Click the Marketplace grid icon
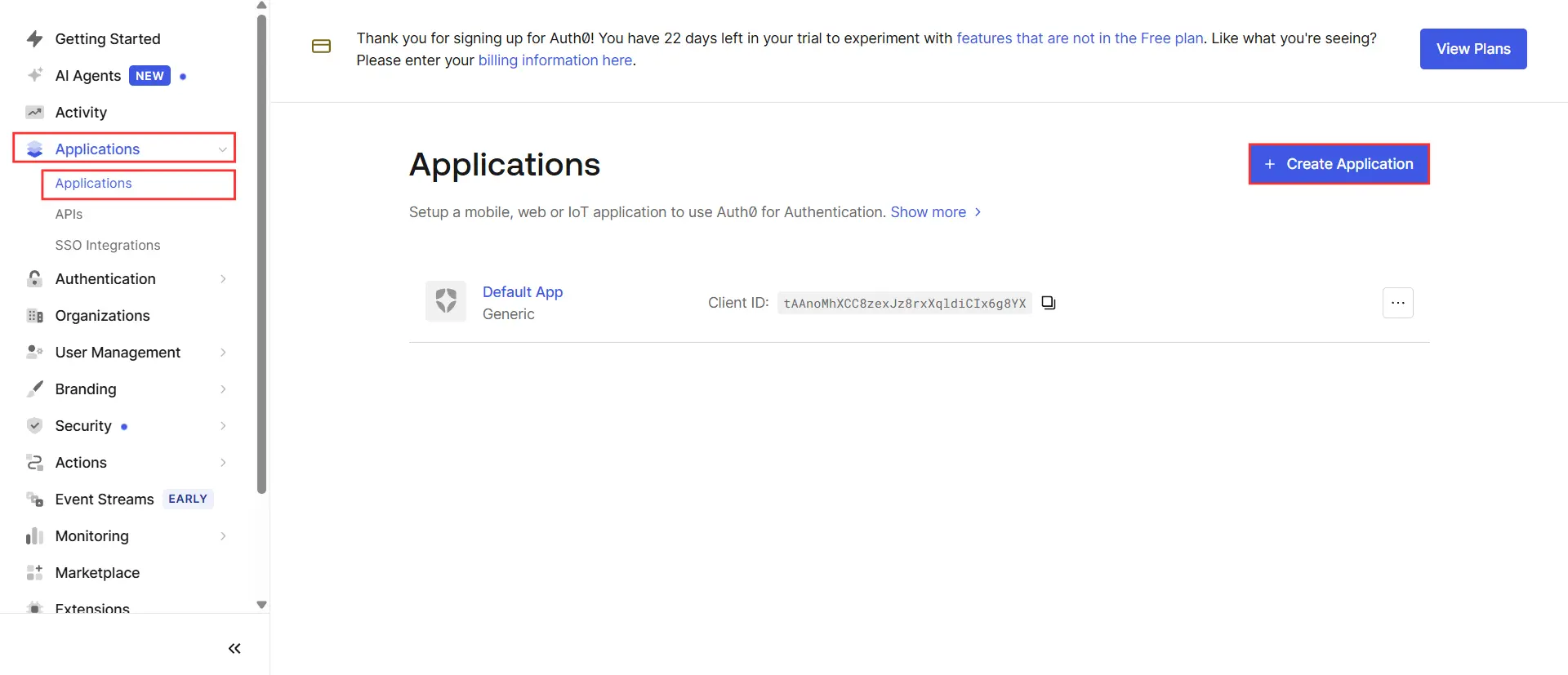The width and height of the screenshot is (1568, 675). (x=34, y=572)
